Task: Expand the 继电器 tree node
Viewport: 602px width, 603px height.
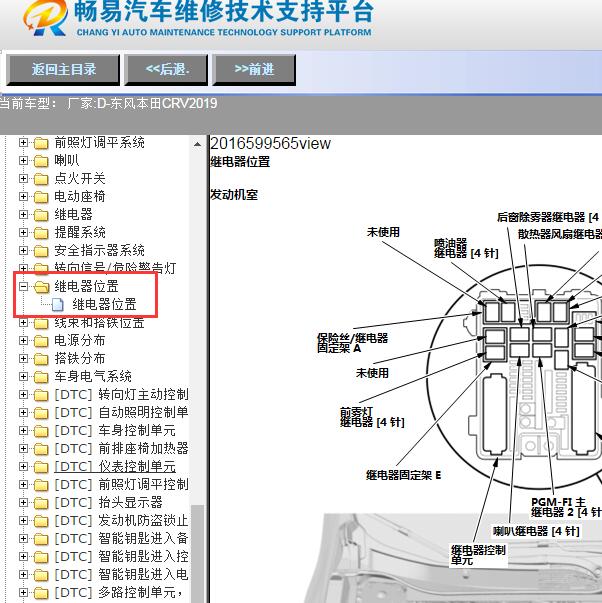Action: [x=23, y=215]
